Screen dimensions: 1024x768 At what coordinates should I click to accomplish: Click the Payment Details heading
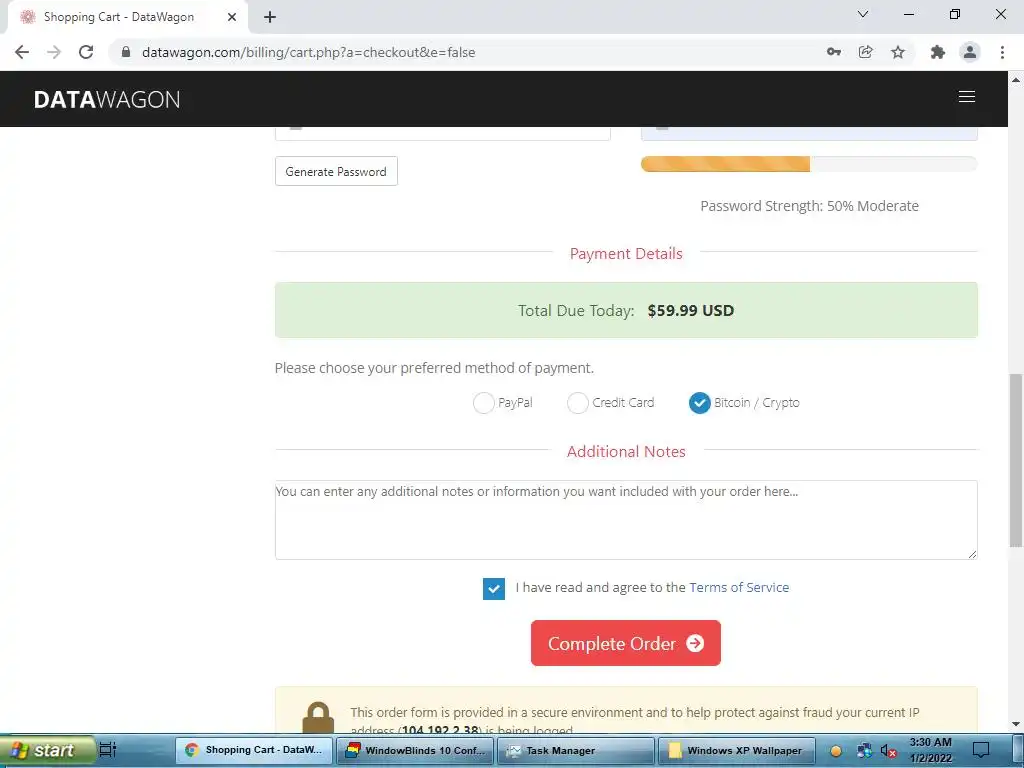coord(626,253)
